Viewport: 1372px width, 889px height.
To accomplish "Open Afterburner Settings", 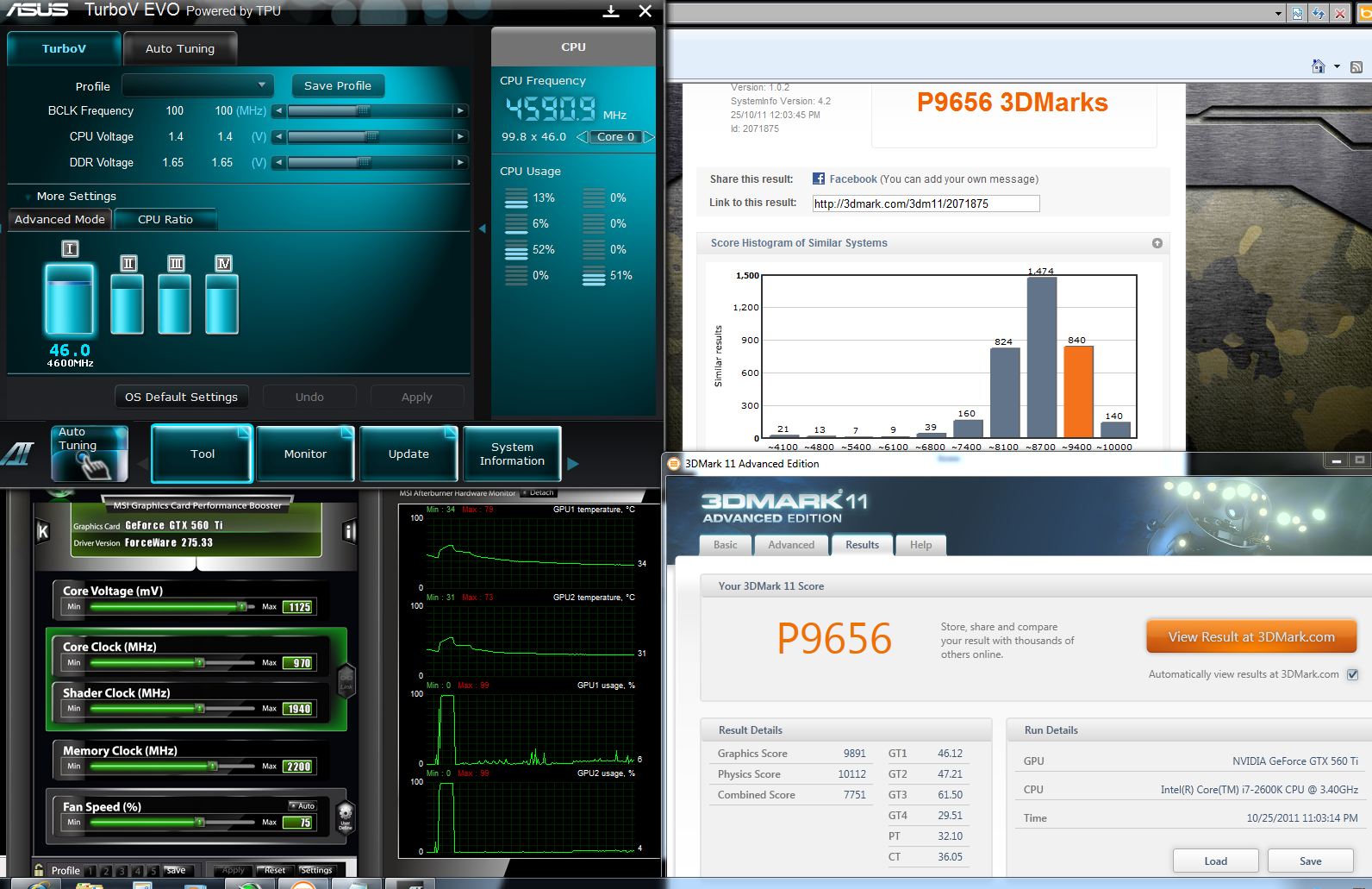I will pyautogui.click(x=316, y=870).
